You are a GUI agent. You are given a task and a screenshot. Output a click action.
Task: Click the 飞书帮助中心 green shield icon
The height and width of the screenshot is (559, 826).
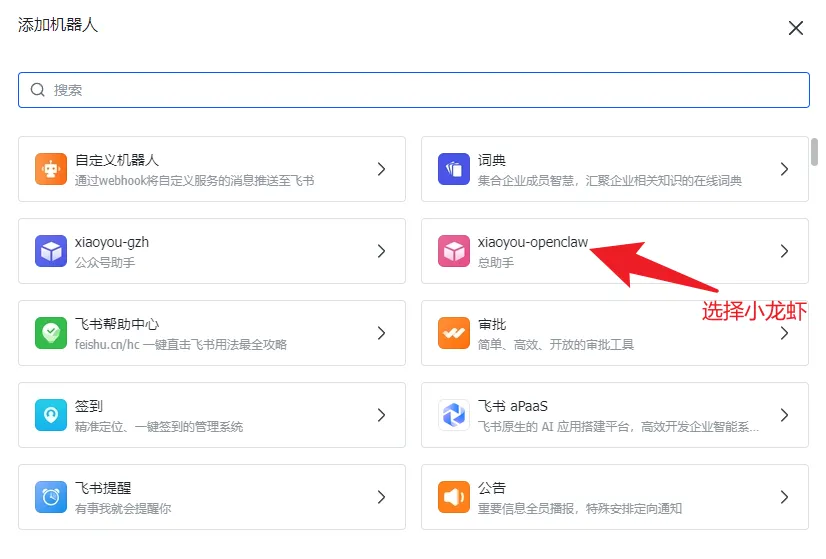coord(51,333)
